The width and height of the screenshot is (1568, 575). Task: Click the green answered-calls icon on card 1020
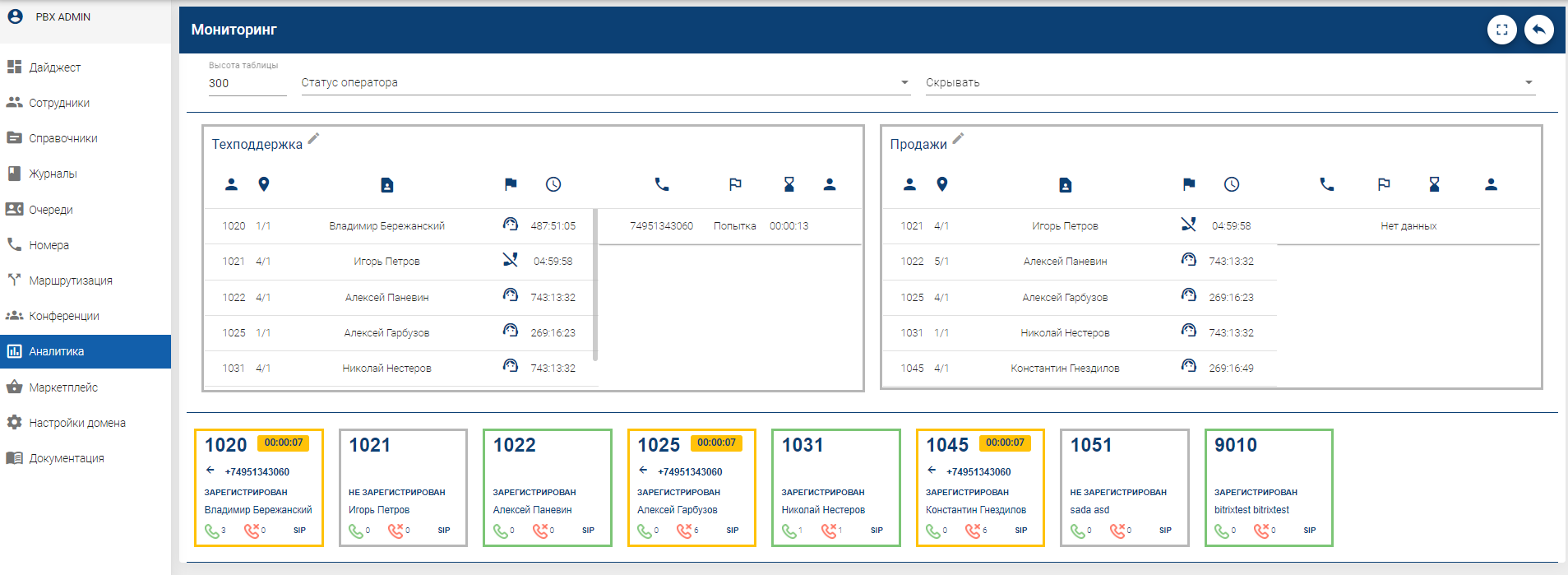pyautogui.click(x=212, y=531)
